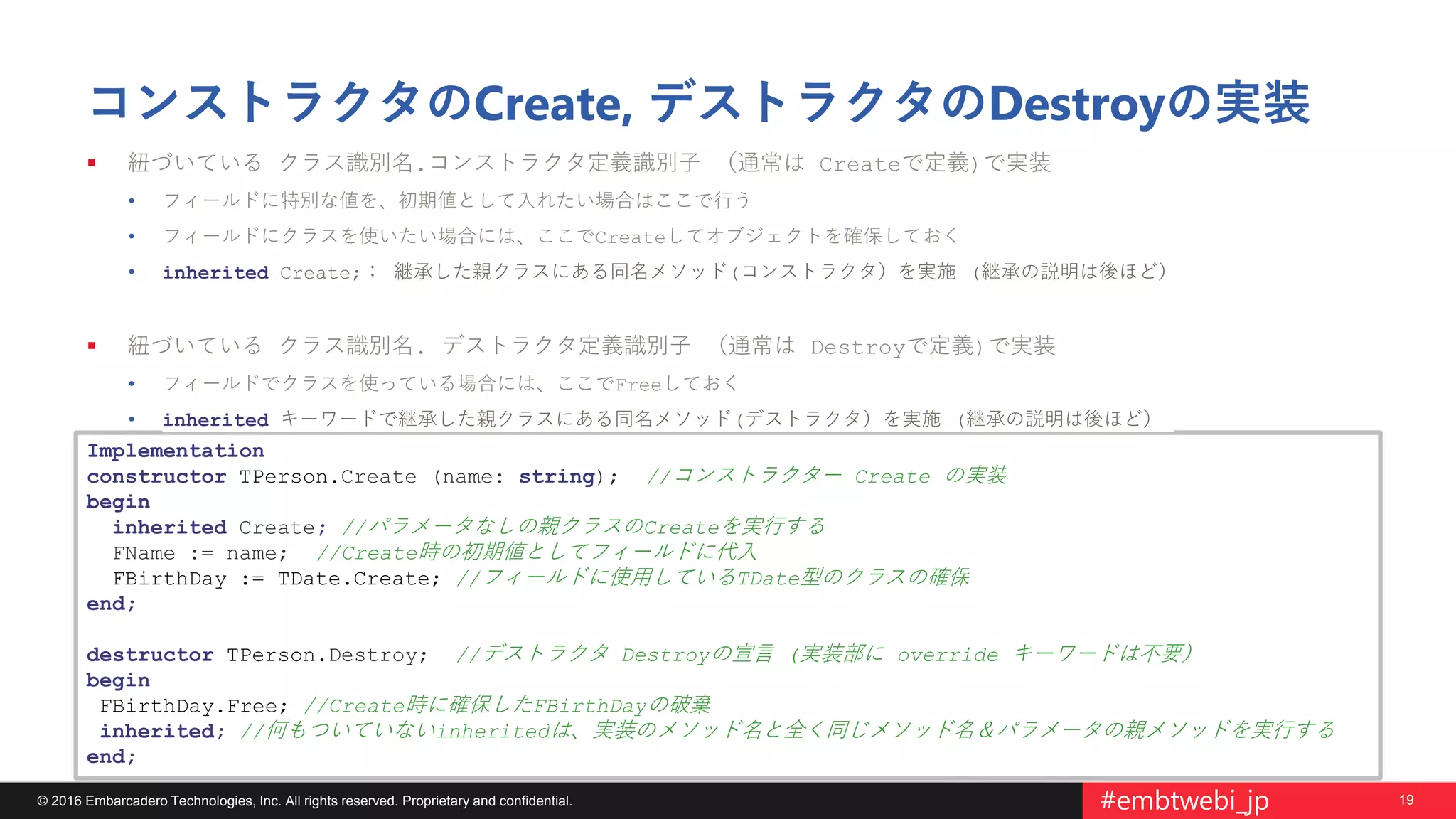Click the slide title text
Viewport: 1456px width, 819px height.
tap(699, 103)
